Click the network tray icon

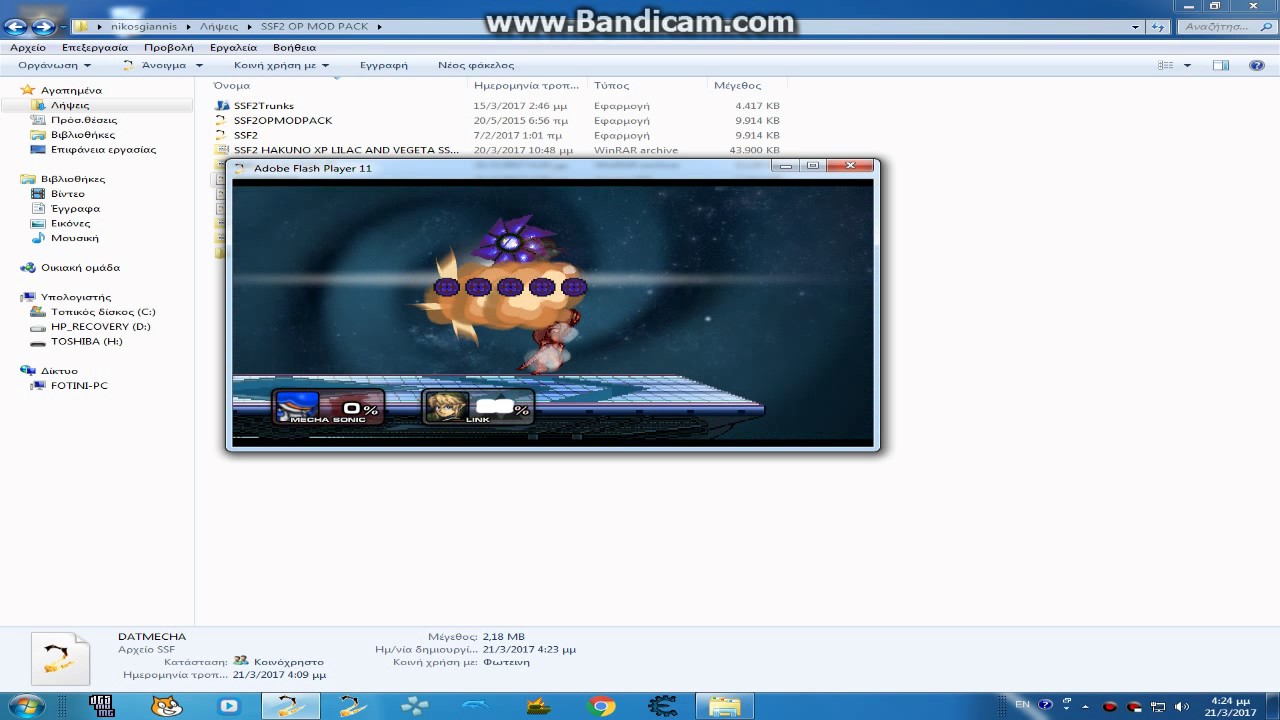(1159, 706)
